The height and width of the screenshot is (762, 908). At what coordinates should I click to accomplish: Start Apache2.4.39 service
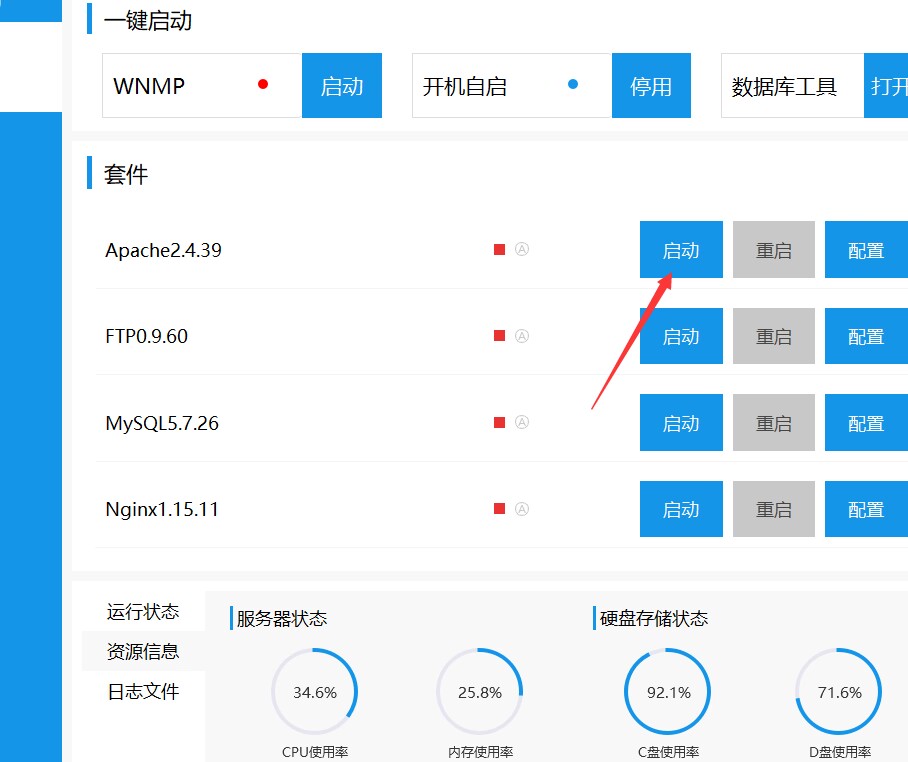pyautogui.click(x=681, y=250)
